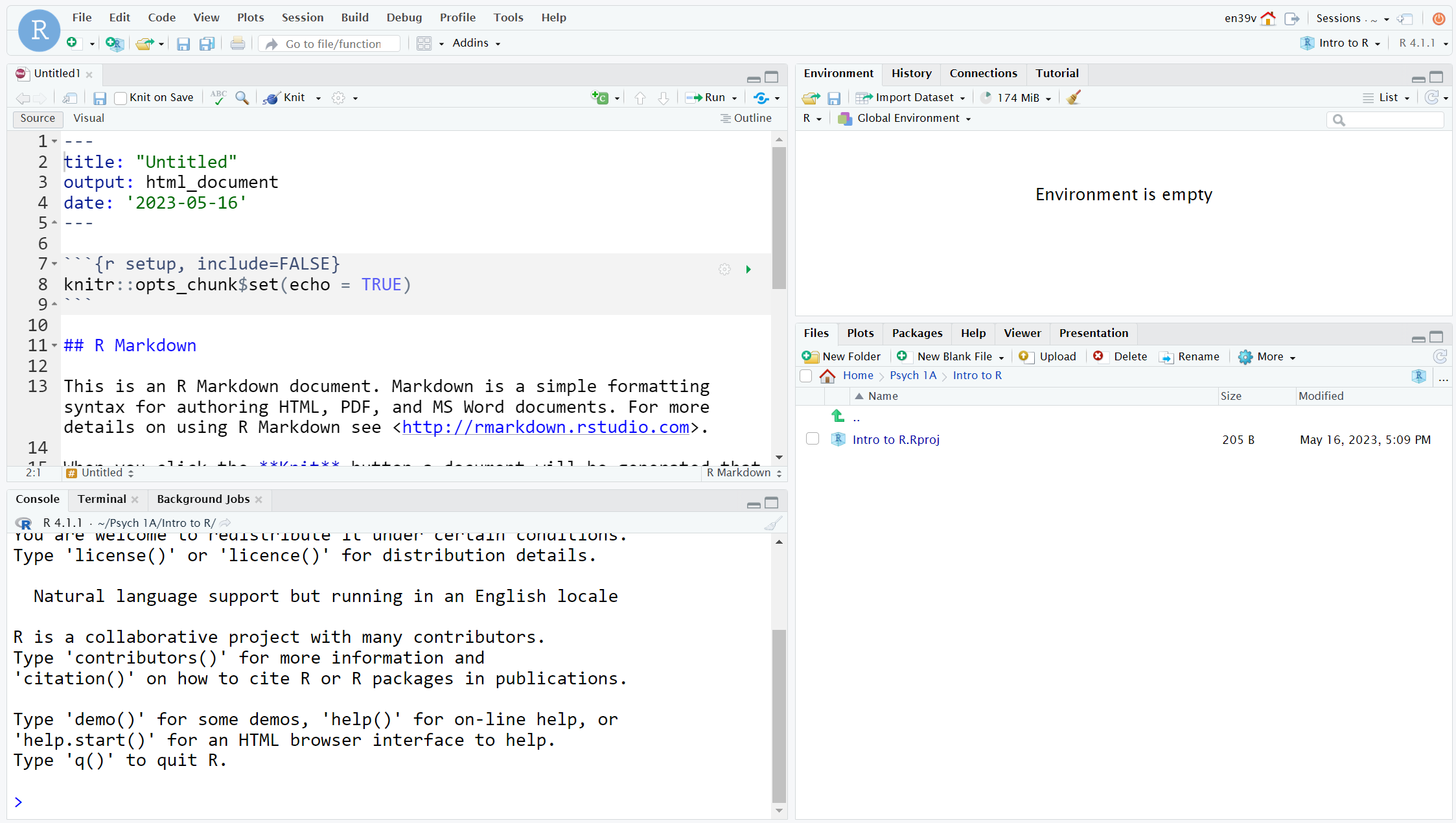This screenshot has width=1456, height=823.
Task: Click the Save All documents icon
Action: coord(207,43)
